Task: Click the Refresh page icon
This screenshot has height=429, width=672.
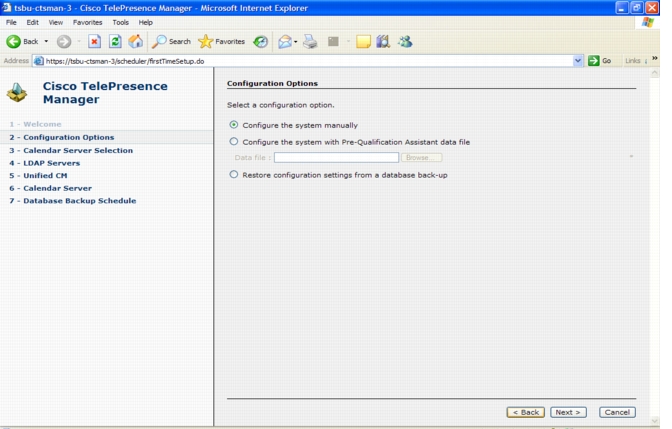Action: click(x=115, y=42)
